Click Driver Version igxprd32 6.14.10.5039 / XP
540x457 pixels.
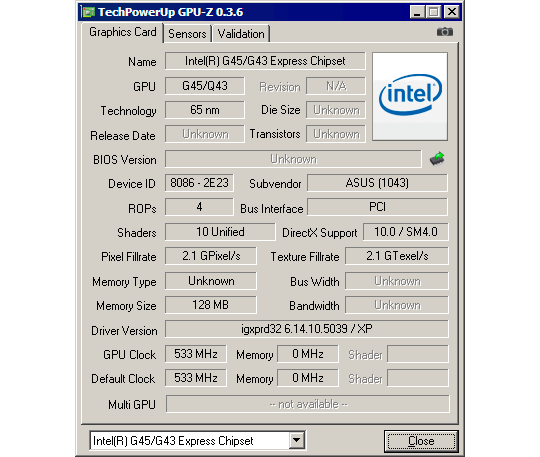(x=307, y=329)
